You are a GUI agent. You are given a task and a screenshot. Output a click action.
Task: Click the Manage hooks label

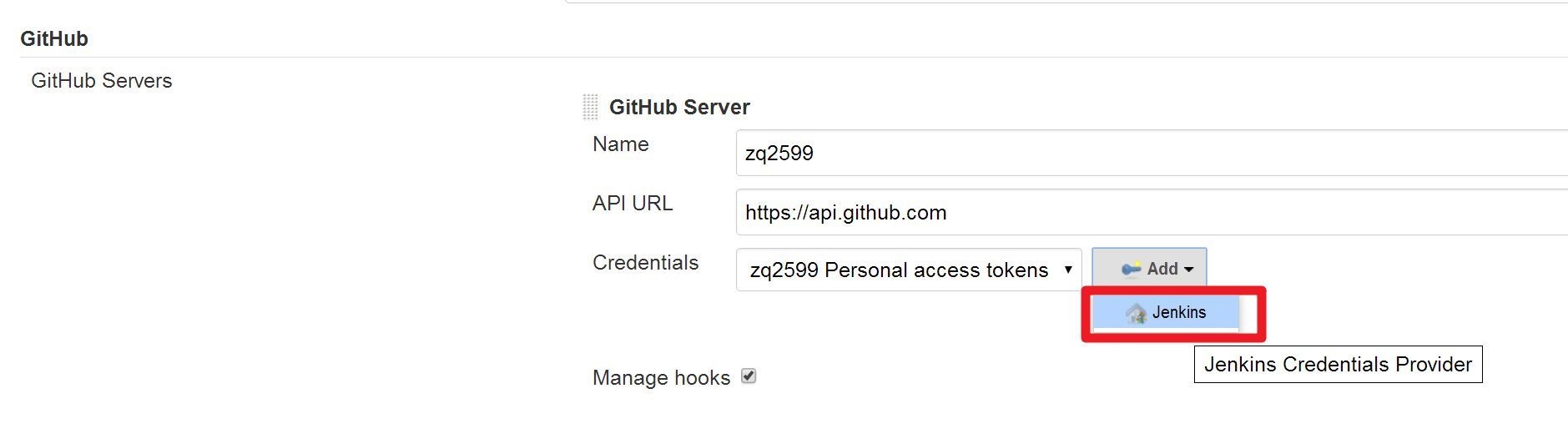click(x=661, y=378)
